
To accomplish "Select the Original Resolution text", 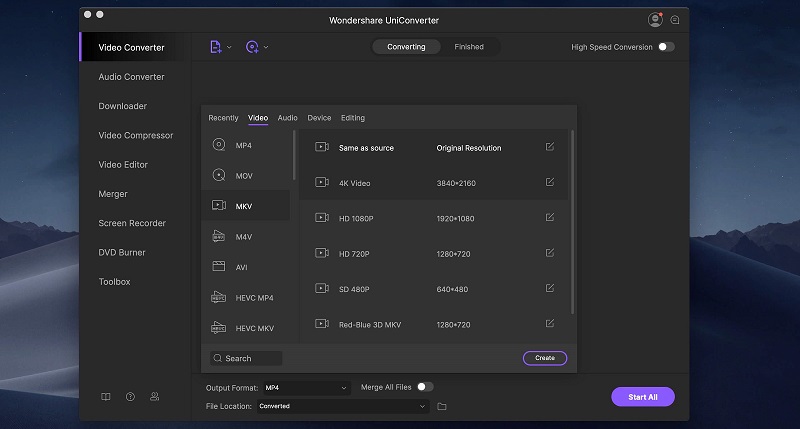I will 469,148.
